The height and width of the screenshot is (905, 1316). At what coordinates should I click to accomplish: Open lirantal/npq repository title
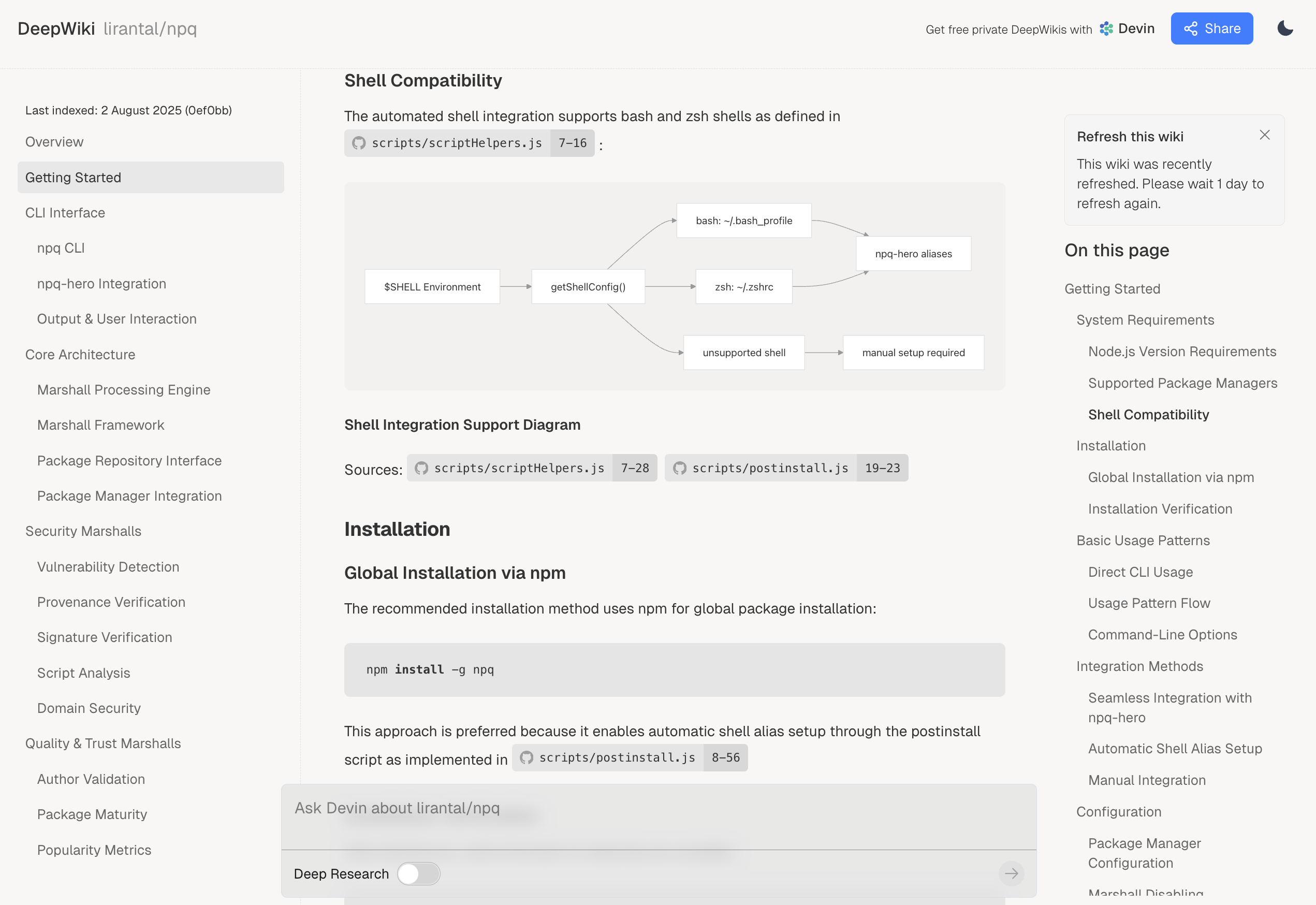tap(150, 28)
